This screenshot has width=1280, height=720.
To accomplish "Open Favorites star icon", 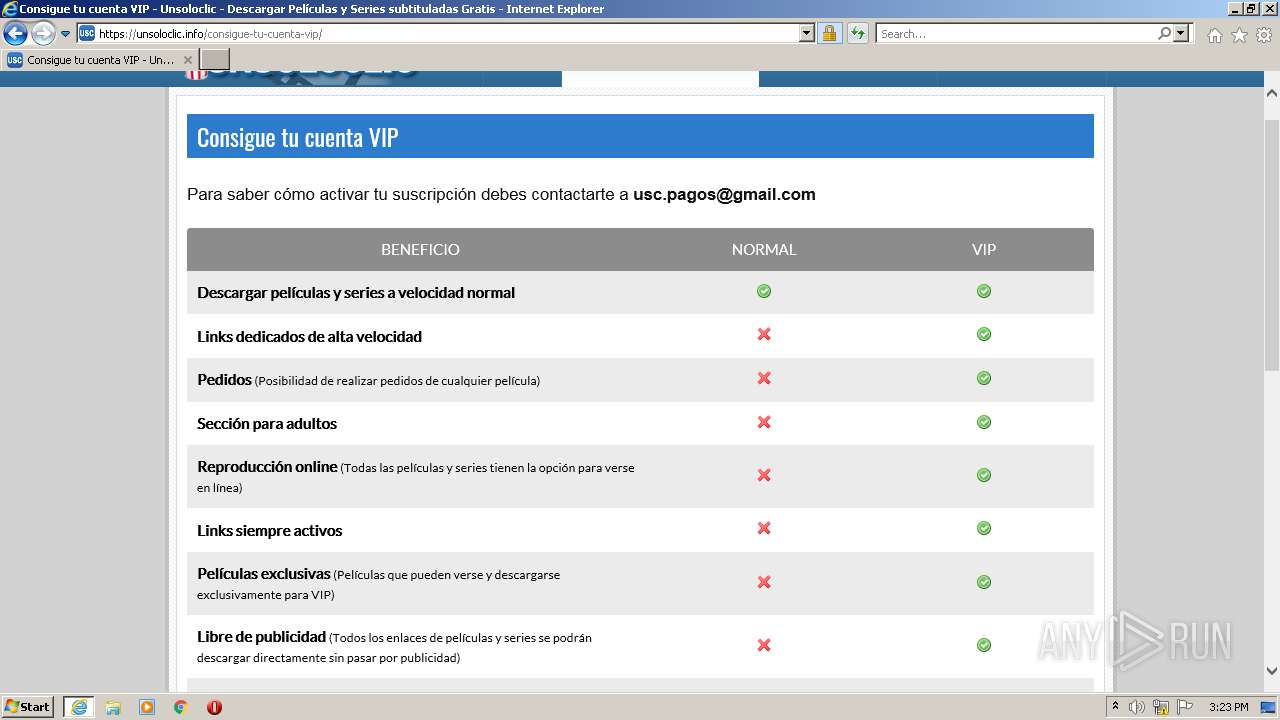I will coord(1239,35).
